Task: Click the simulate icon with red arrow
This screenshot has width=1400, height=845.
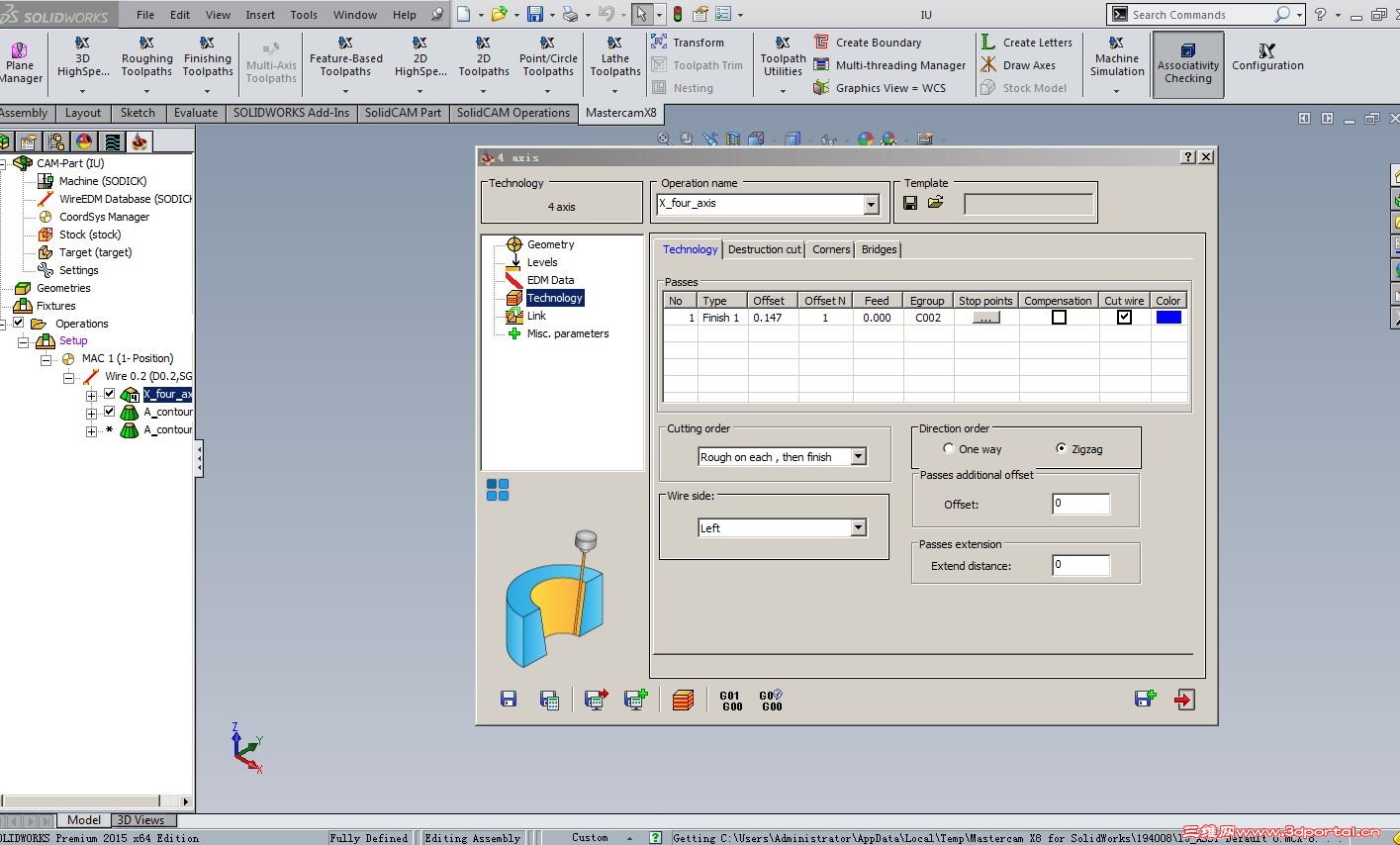Action: (596, 700)
